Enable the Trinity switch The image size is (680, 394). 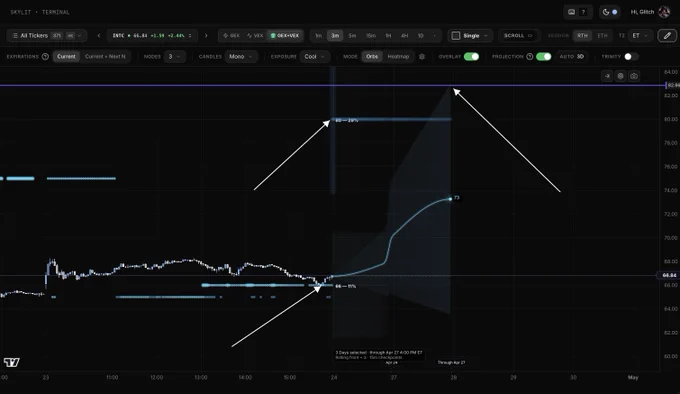(x=631, y=57)
